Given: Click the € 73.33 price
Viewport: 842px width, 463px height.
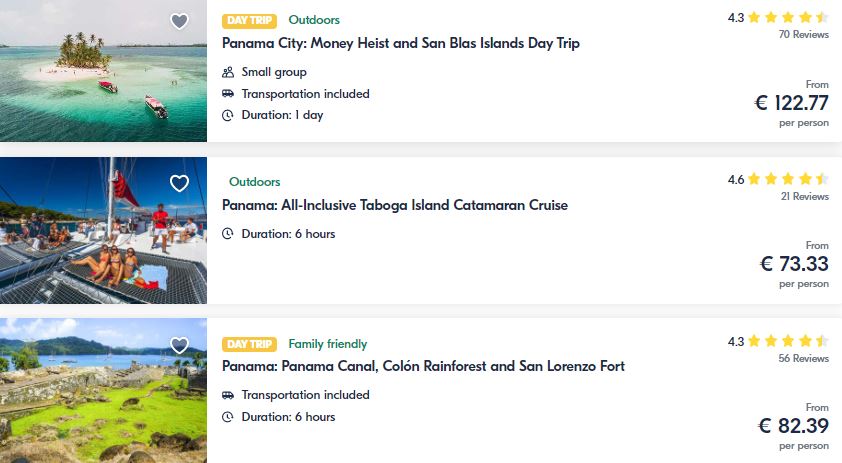Looking at the screenshot, I should tap(794, 264).
